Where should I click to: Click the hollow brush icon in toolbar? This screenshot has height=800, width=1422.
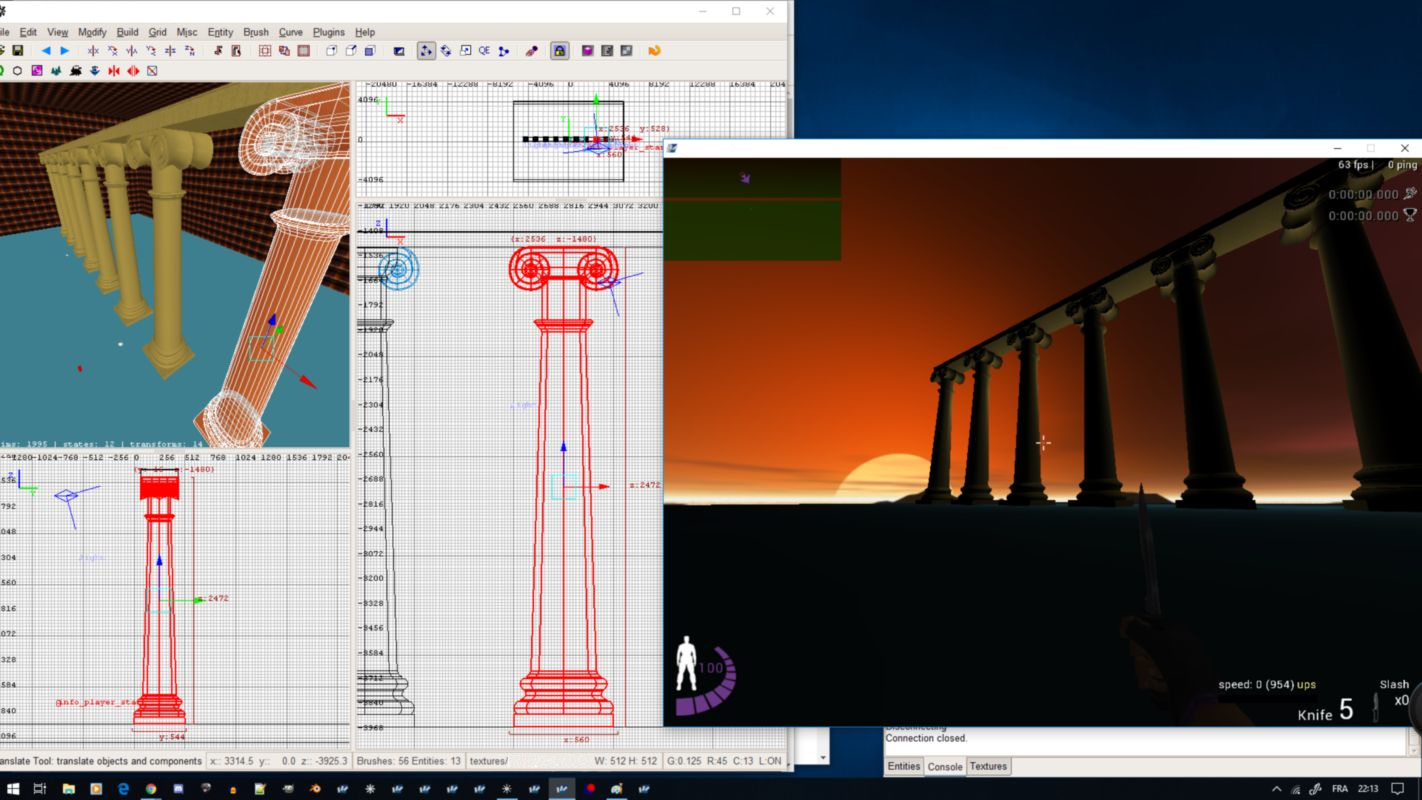(265, 51)
